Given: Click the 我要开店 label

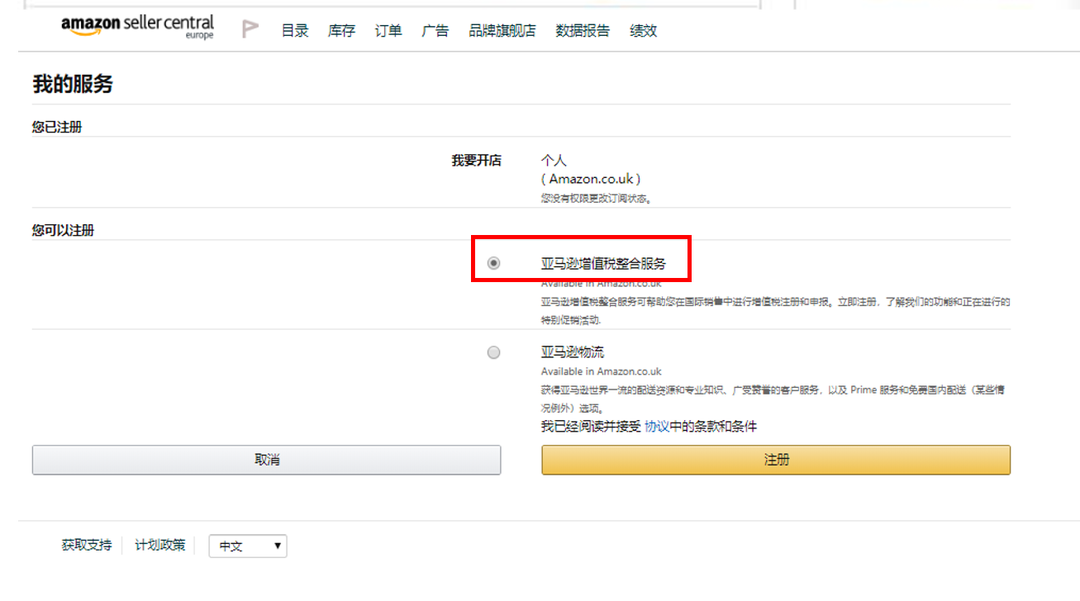Looking at the screenshot, I should click(476, 160).
